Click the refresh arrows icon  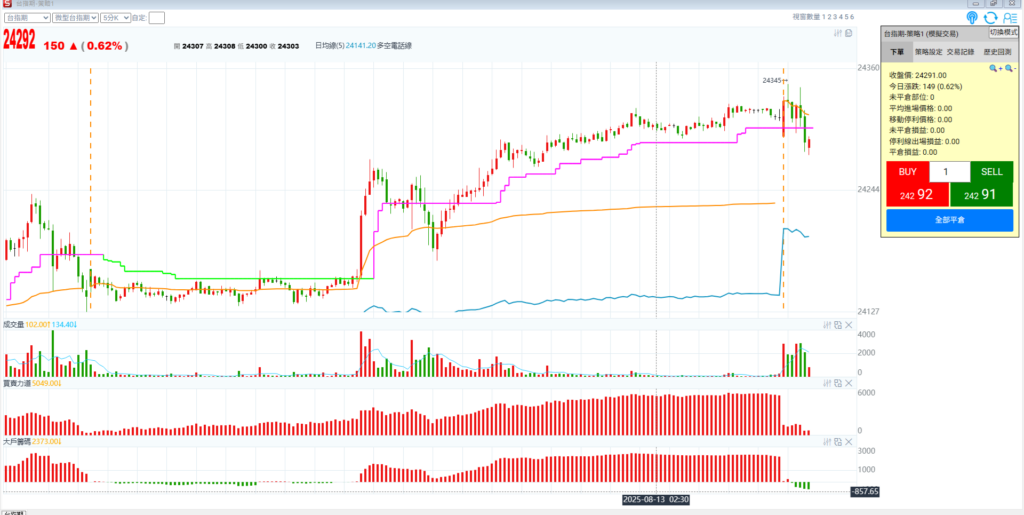[x=991, y=17]
